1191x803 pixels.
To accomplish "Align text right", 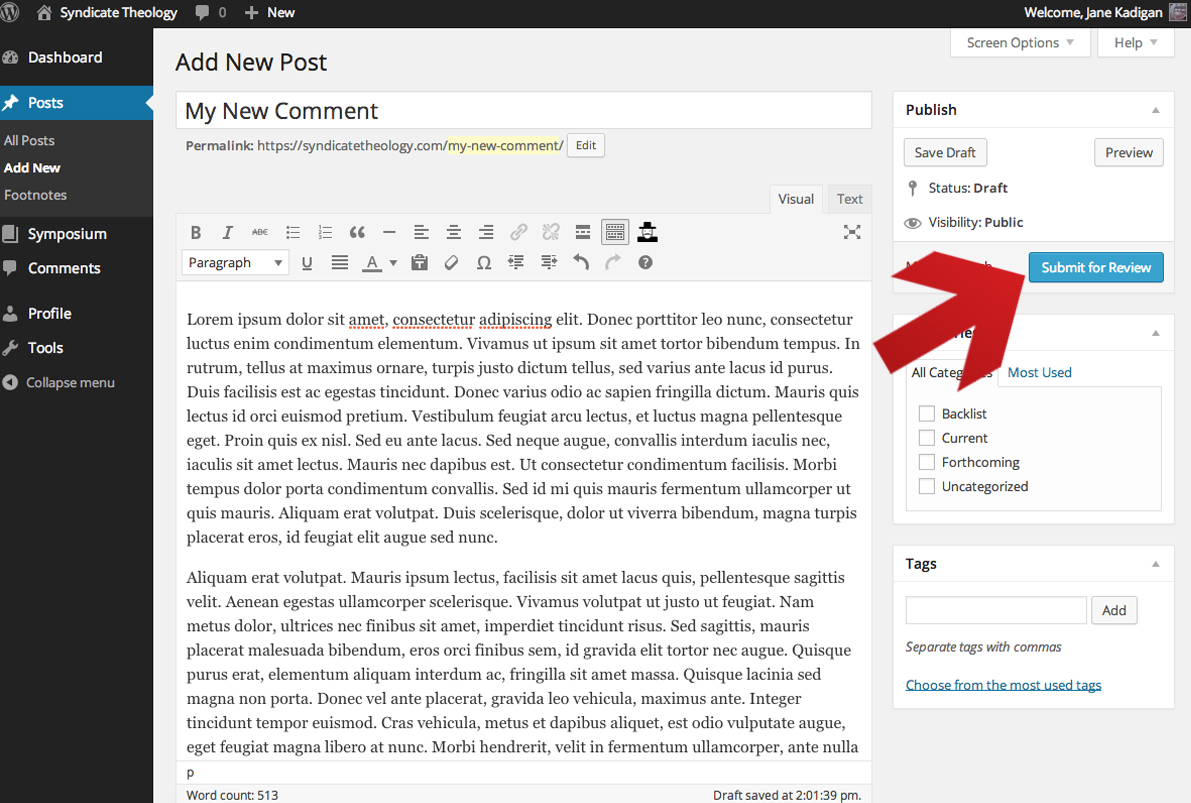I will pos(486,232).
